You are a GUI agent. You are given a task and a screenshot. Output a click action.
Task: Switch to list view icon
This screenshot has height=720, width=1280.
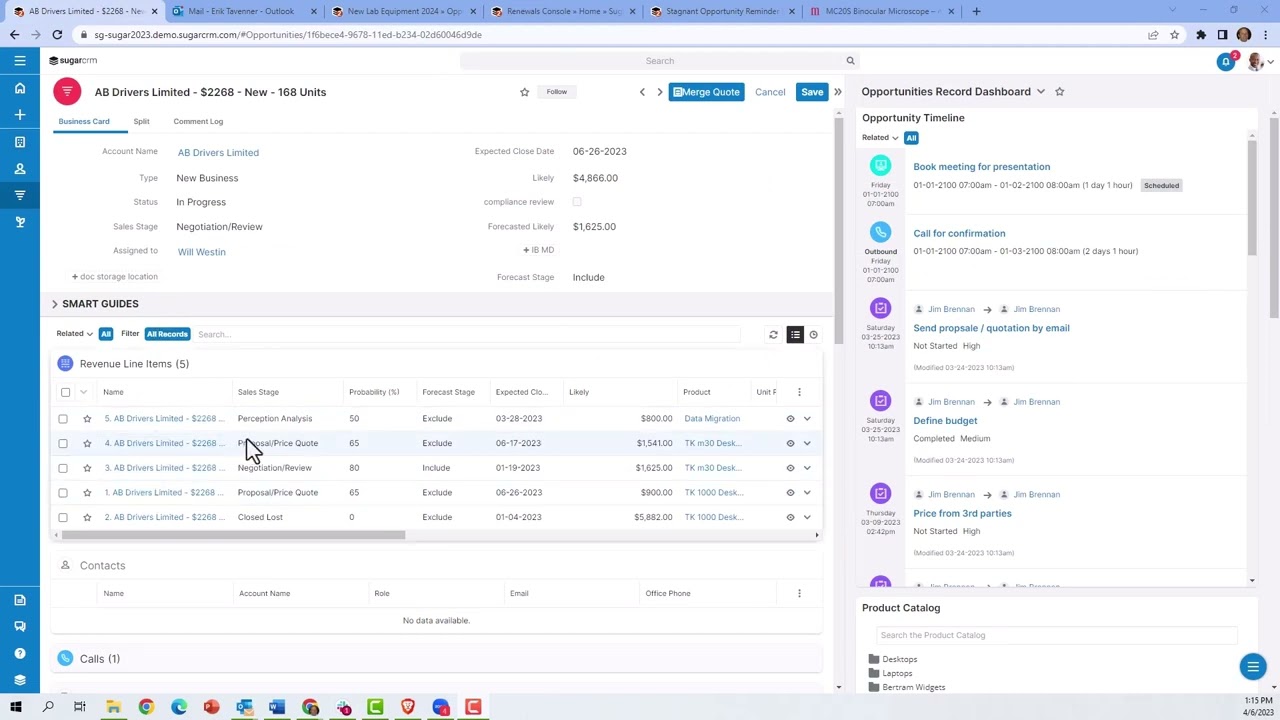[795, 335]
